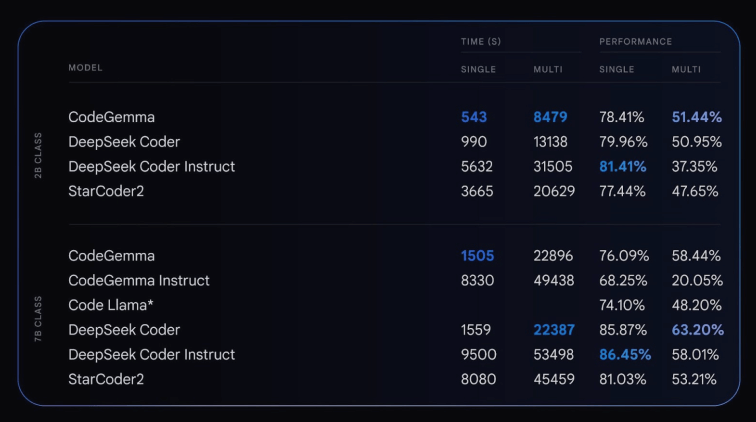Click the highlighted 51.44% performance value

(696, 117)
